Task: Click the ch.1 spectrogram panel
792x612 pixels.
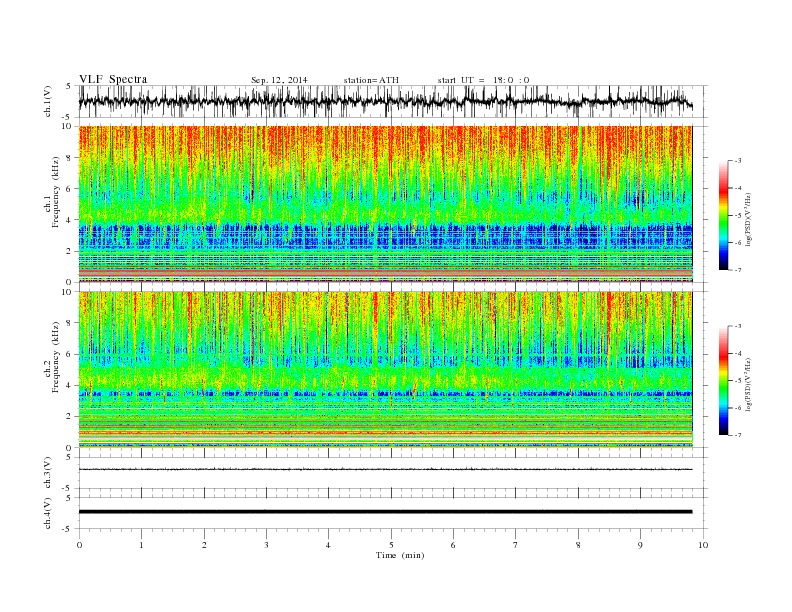Action: (385, 204)
